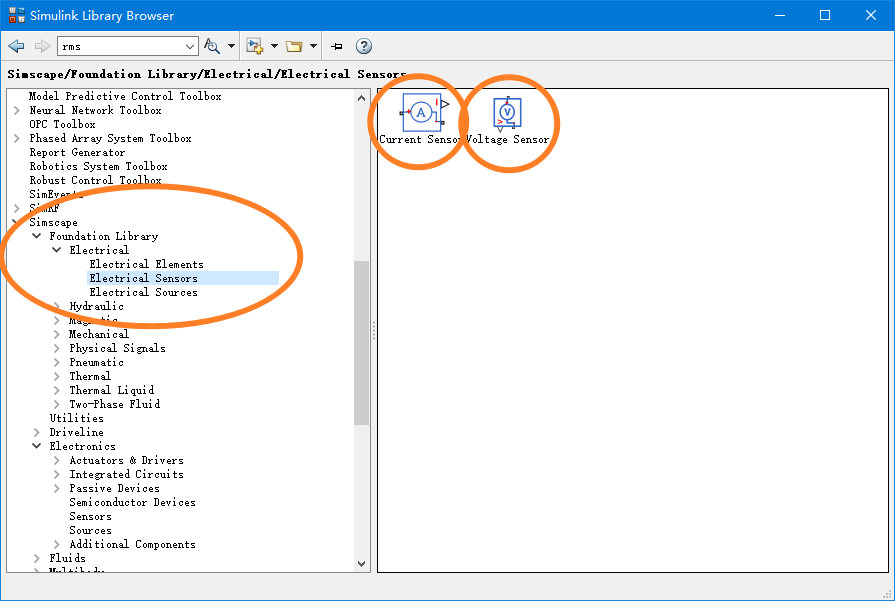This screenshot has height=601, width=895.
Task: Select 'Electrical Sensors' in the tree
Action: [143, 278]
